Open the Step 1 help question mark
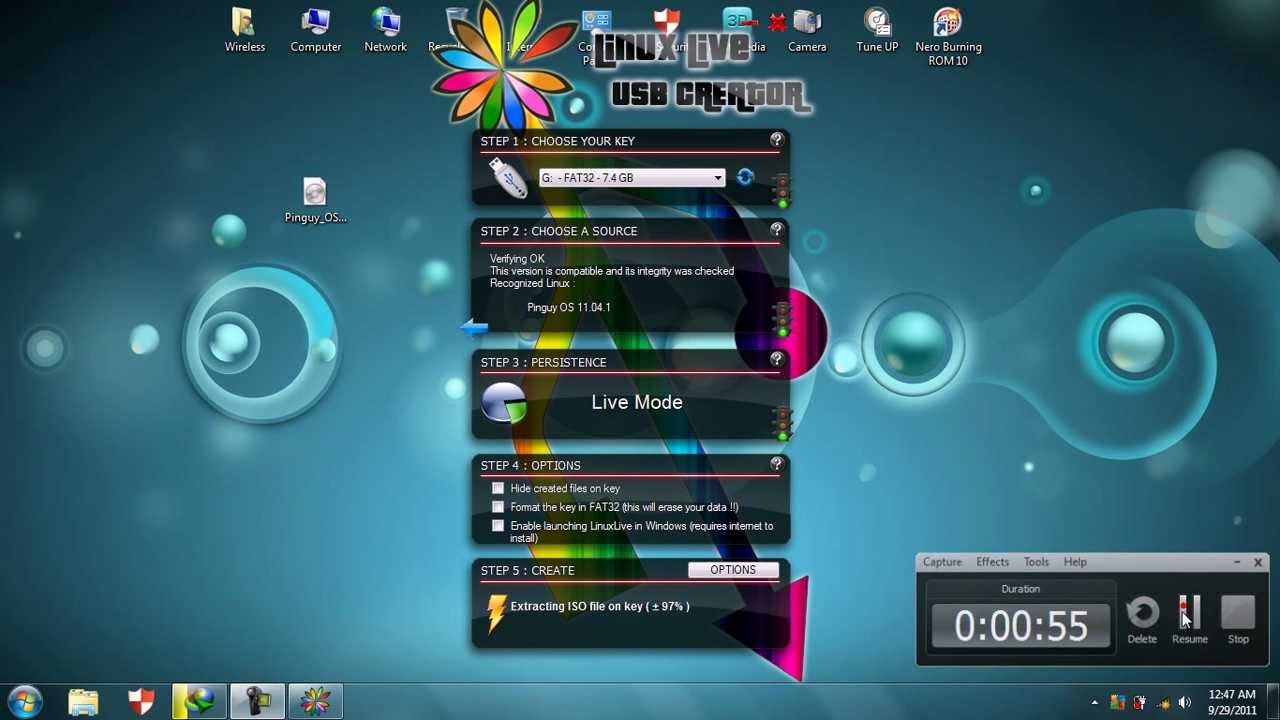 (776, 140)
